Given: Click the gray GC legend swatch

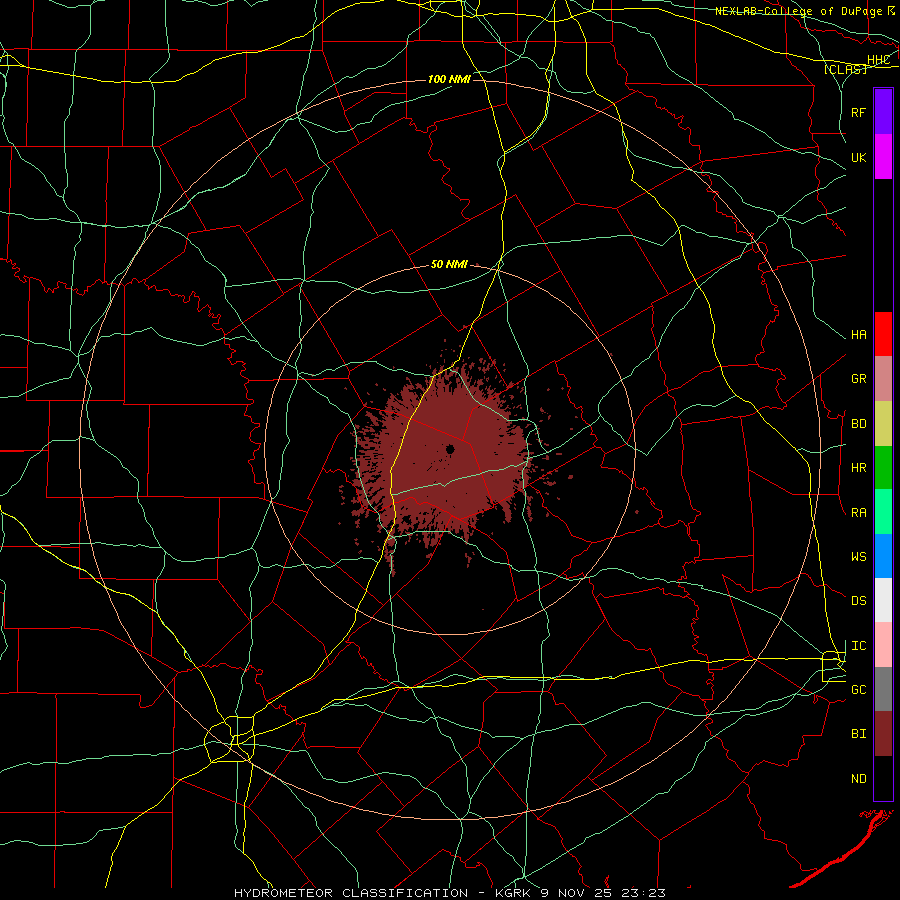Looking at the screenshot, I should pyautogui.click(x=883, y=689).
